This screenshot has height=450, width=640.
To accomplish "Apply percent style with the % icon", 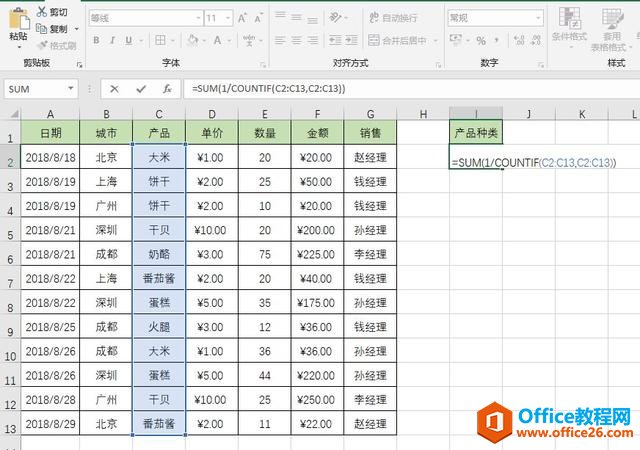I will (479, 41).
